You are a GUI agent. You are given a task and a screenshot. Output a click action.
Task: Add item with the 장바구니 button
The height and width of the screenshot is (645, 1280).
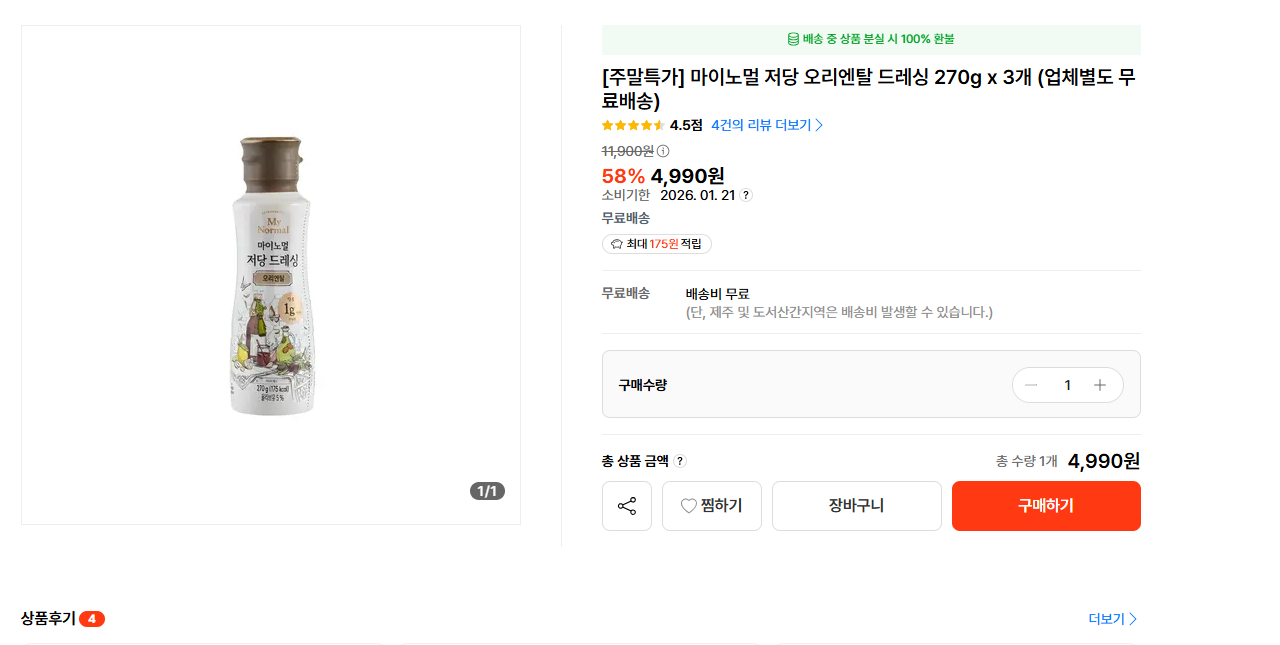856,506
